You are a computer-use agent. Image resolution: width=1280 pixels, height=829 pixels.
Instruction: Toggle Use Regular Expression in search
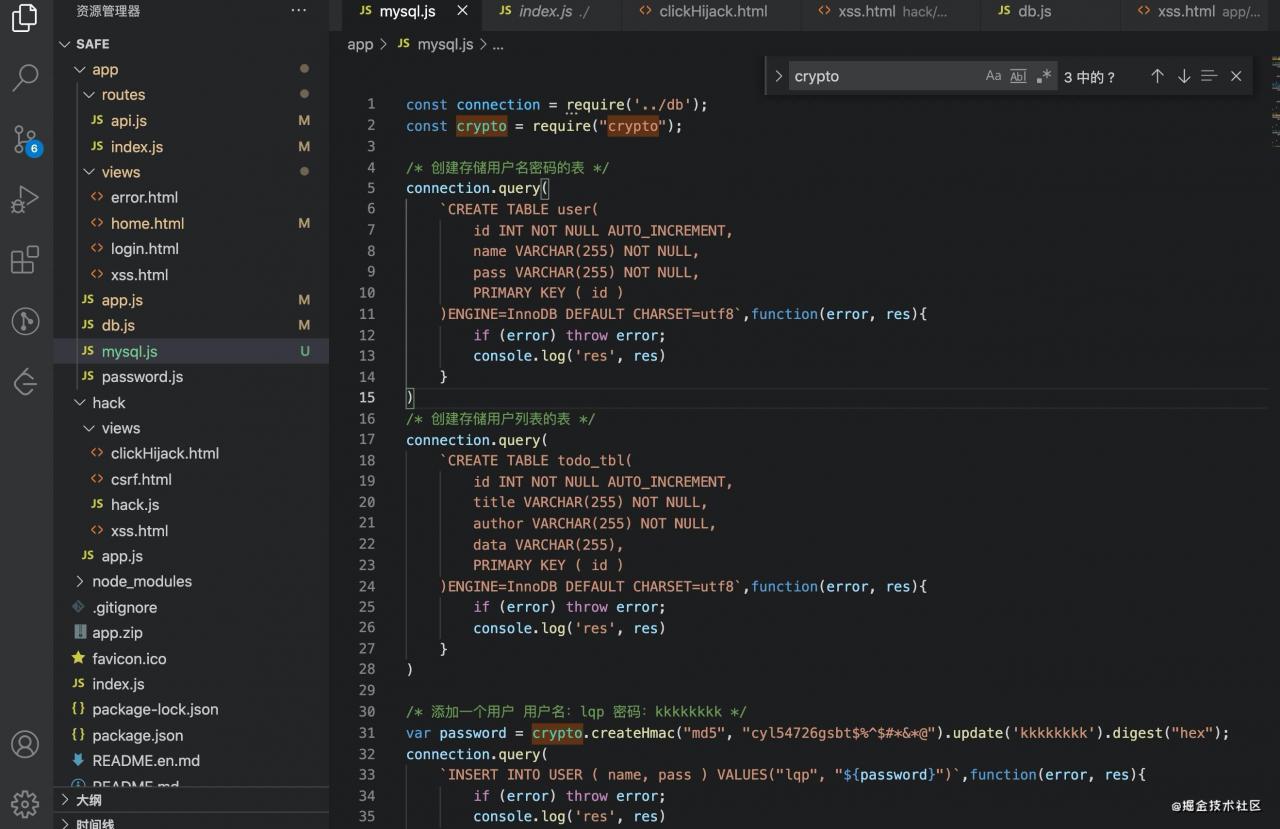[x=1044, y=75]
